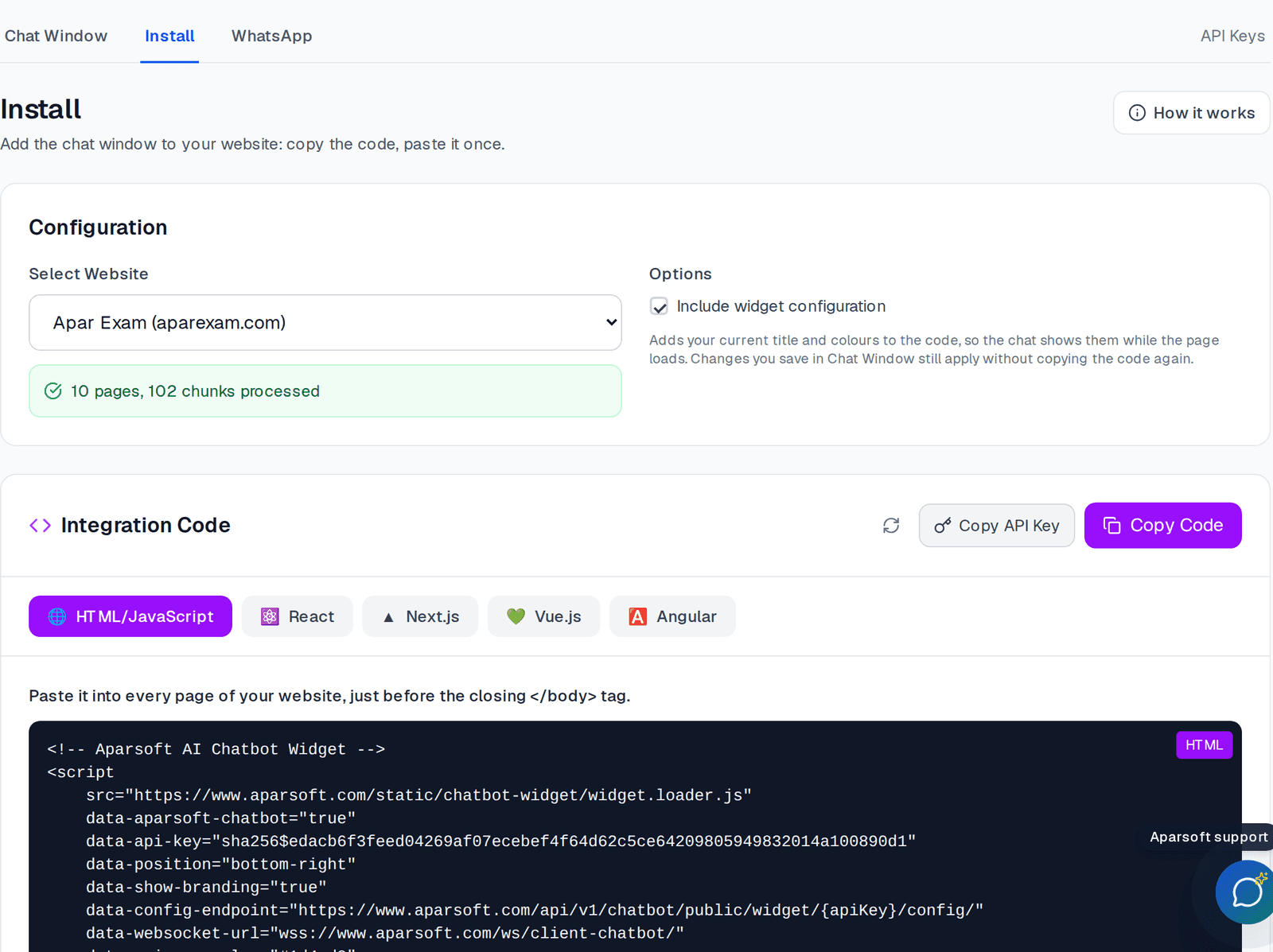Click the widget.loader.js src line

pyautogui.click(x=418, y=795)
